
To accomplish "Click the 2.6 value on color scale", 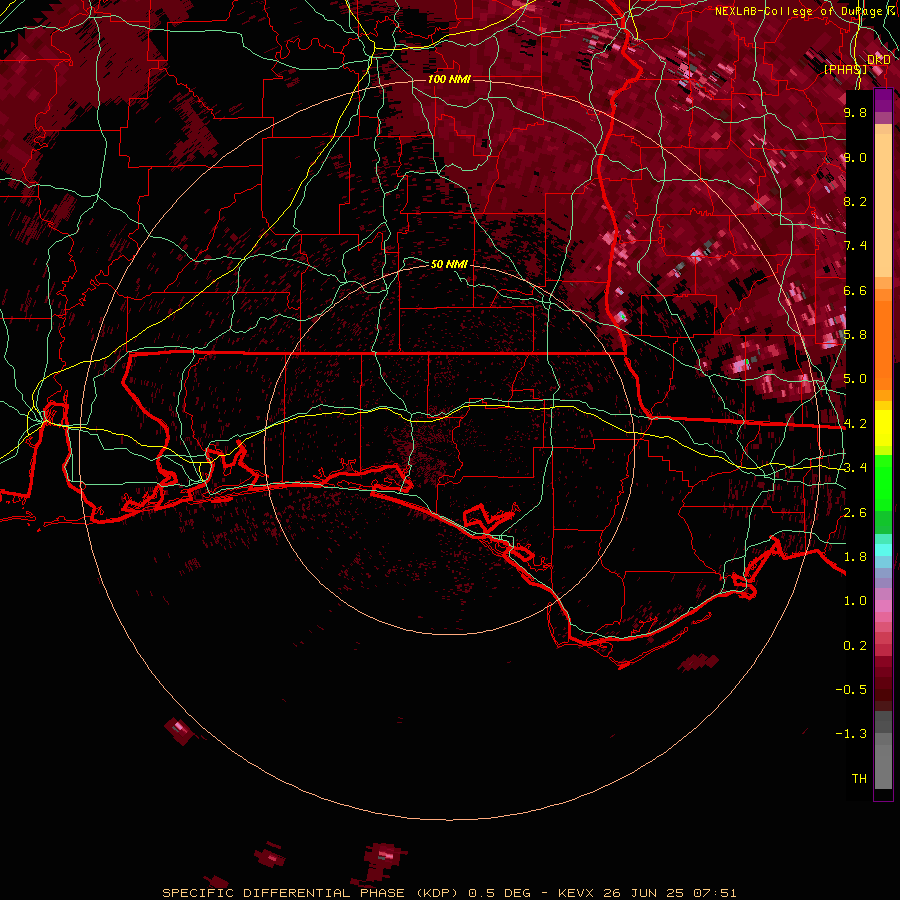I will [x=855, y=513].
